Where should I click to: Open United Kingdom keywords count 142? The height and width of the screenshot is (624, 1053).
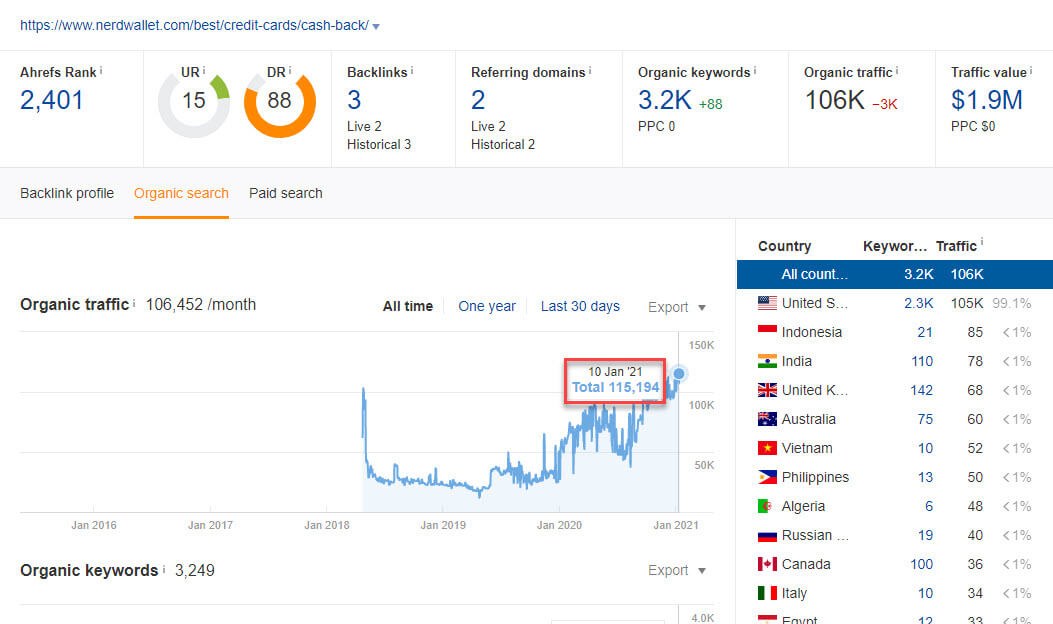tap(922, 390)
